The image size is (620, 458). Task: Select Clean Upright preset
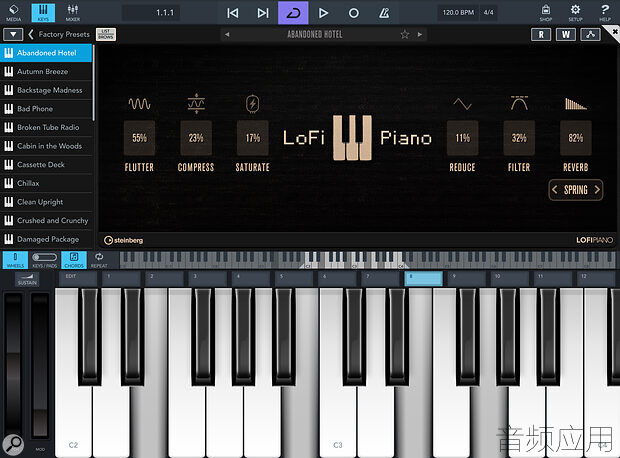pyautogui.click(x=46, y=202)
